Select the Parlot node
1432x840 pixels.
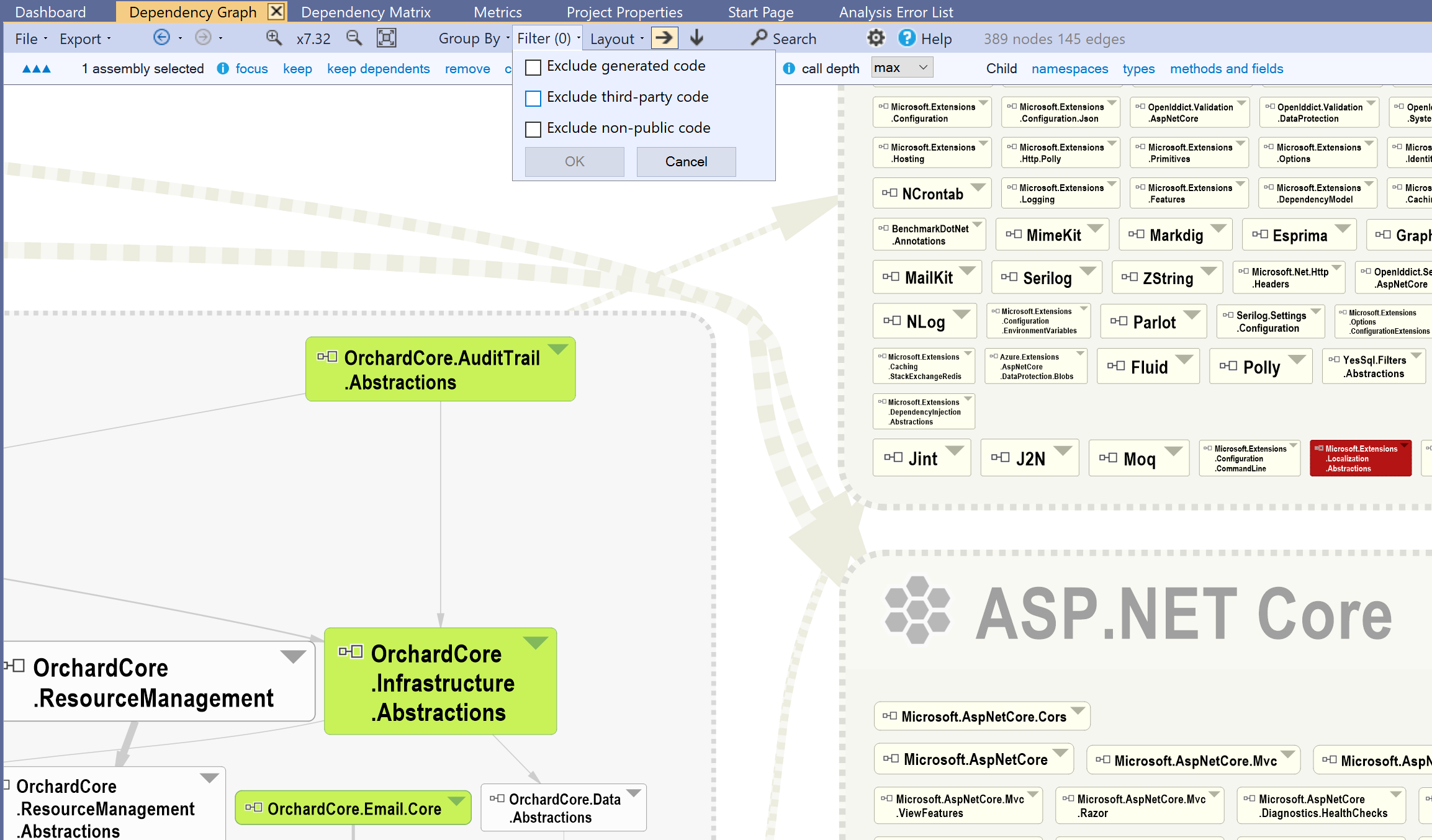tap(1153, 321)
